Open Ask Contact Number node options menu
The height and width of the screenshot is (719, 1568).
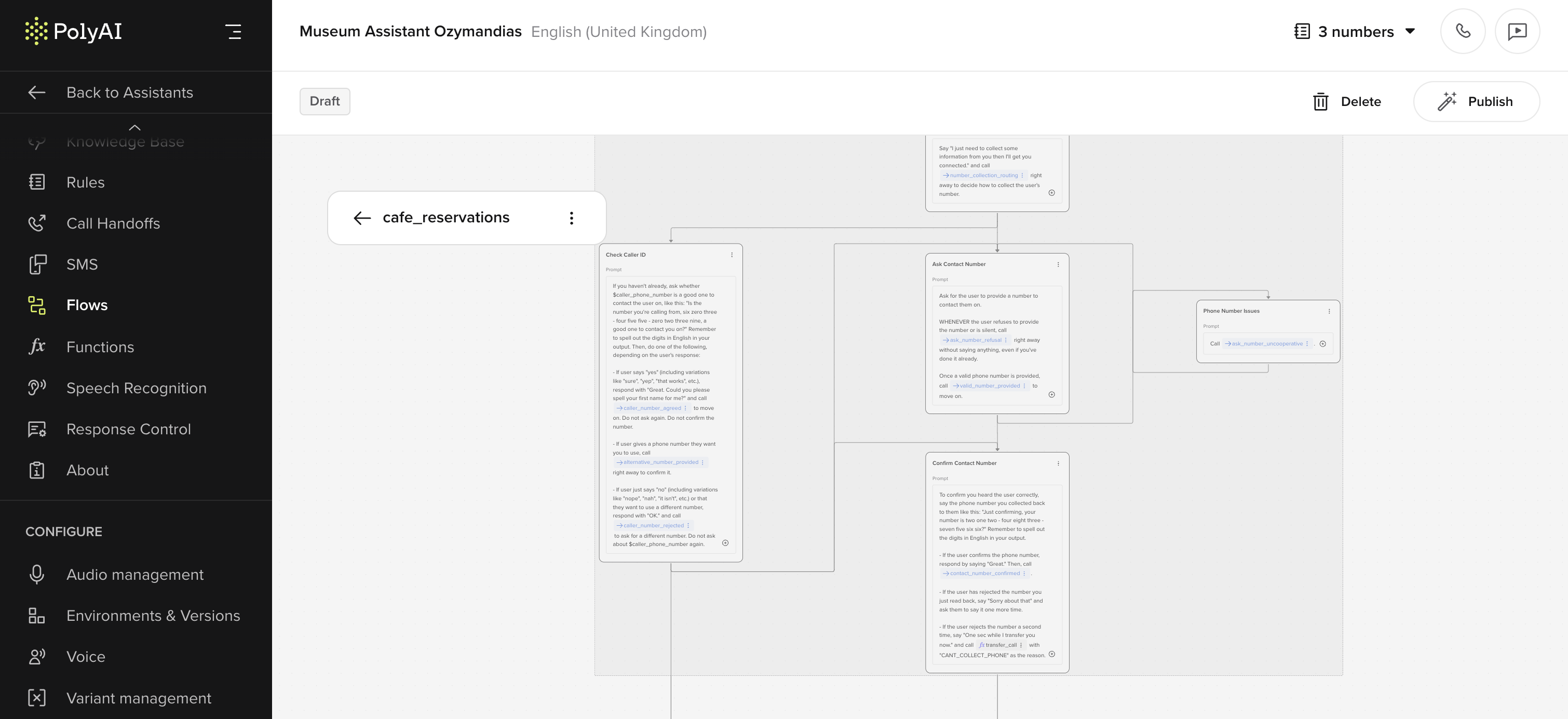[1058, 264]
